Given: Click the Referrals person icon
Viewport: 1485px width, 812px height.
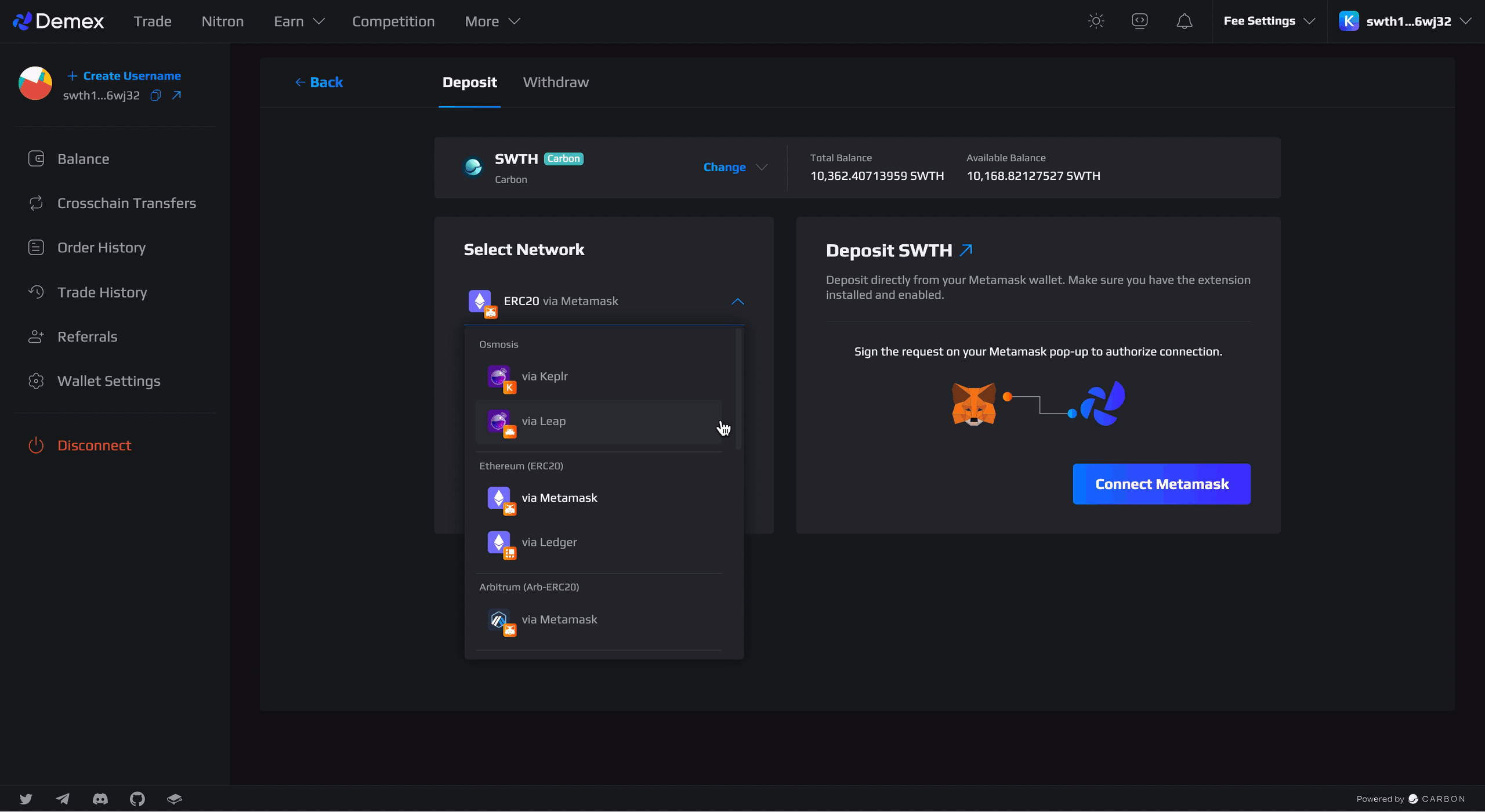Looking at the screenshot, I should coord(36,336).
